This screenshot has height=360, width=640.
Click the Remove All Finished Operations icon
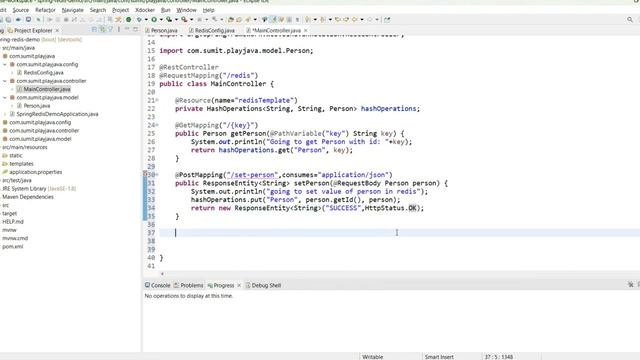coord(631,284)
